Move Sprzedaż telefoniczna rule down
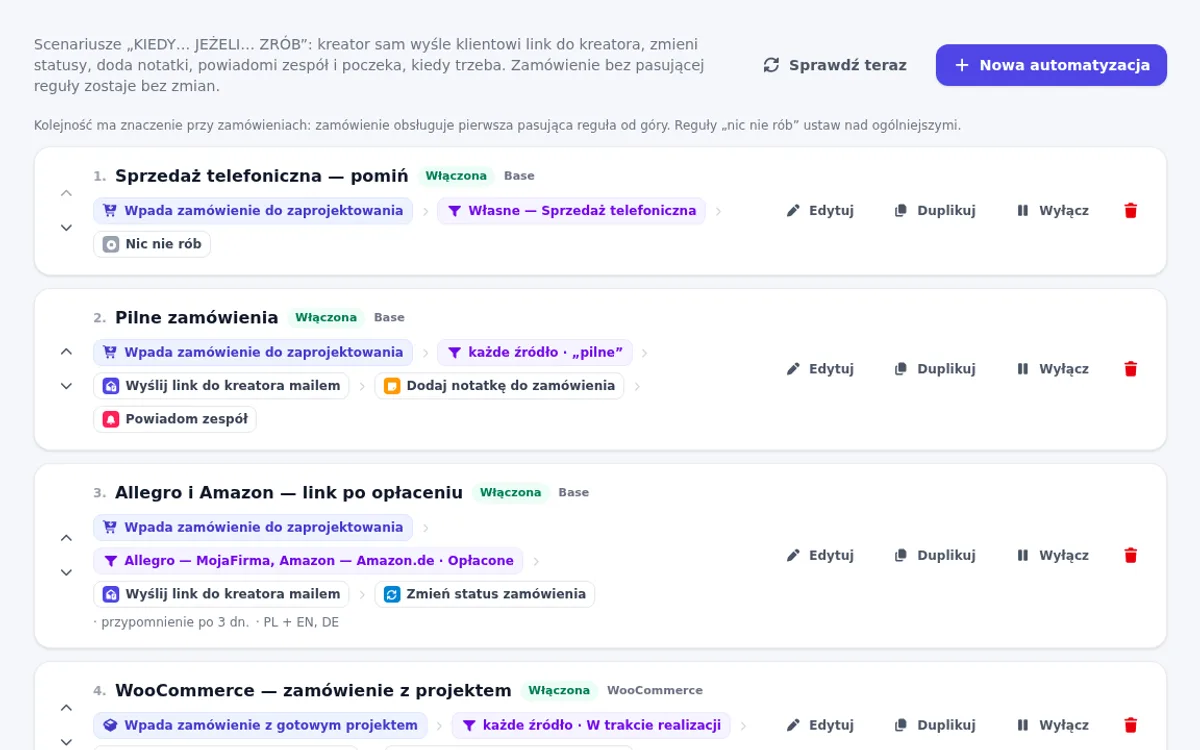Image resolution: width=1200 pixels, height=750 pixels. pyautogui.click(x=66, y=228)
